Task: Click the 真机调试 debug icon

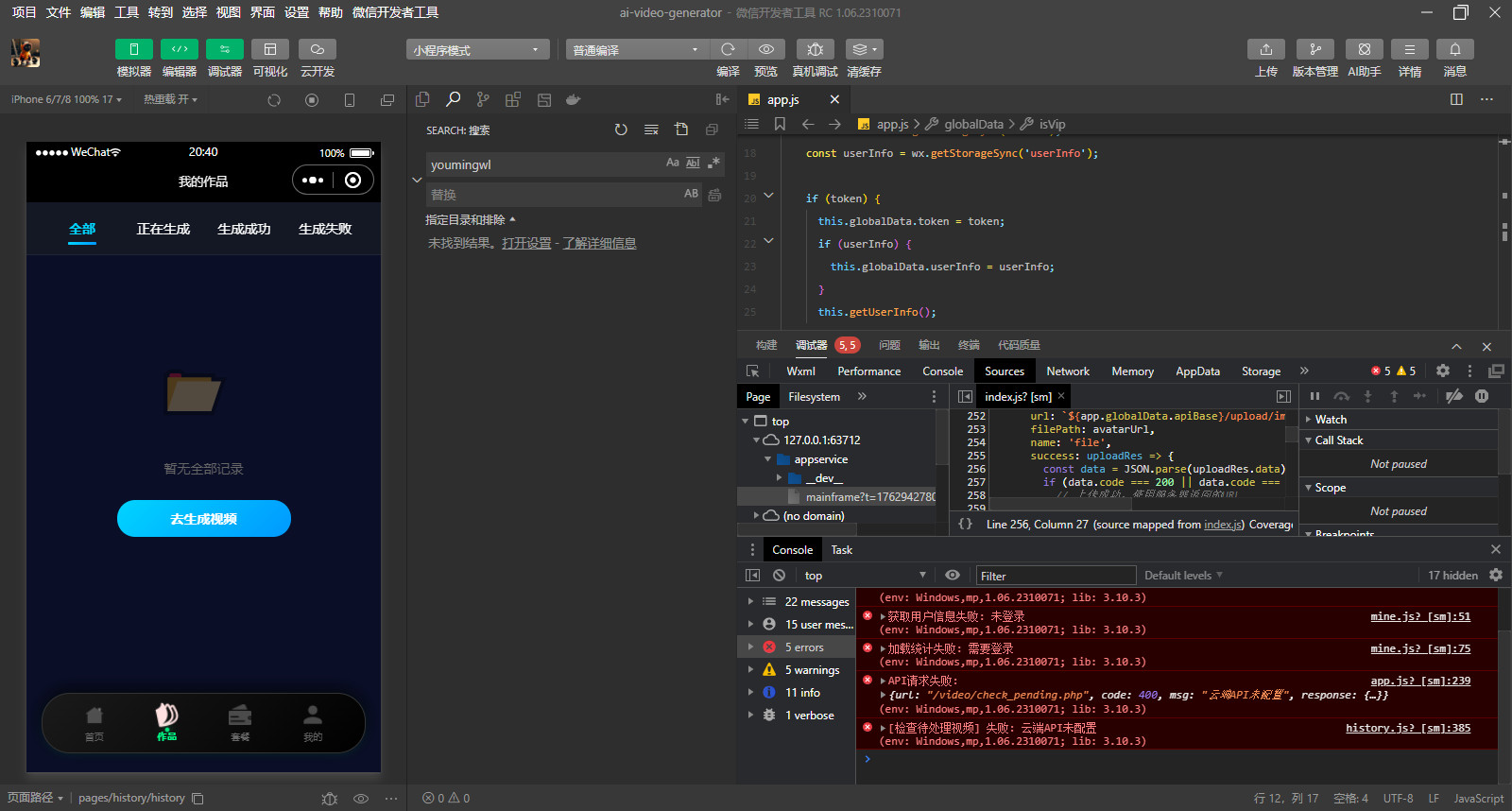Action: pyautogui.click(x=815, y=49)
